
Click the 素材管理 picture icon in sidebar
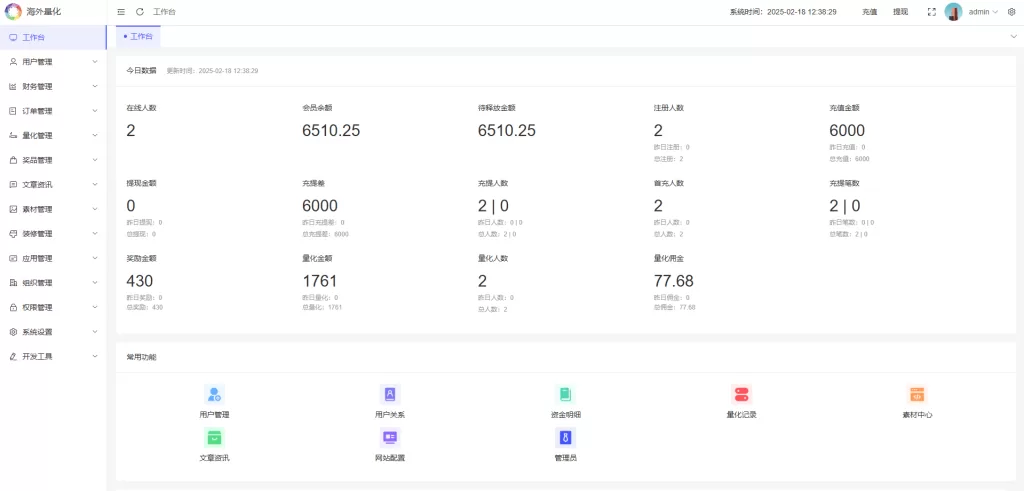pyautogui.click(x=13, y=209)
